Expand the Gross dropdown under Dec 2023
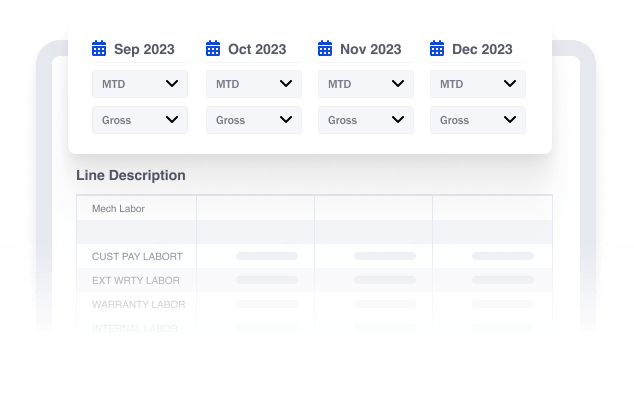This screenshot has width=634, height=400. [x=478, y=120]
